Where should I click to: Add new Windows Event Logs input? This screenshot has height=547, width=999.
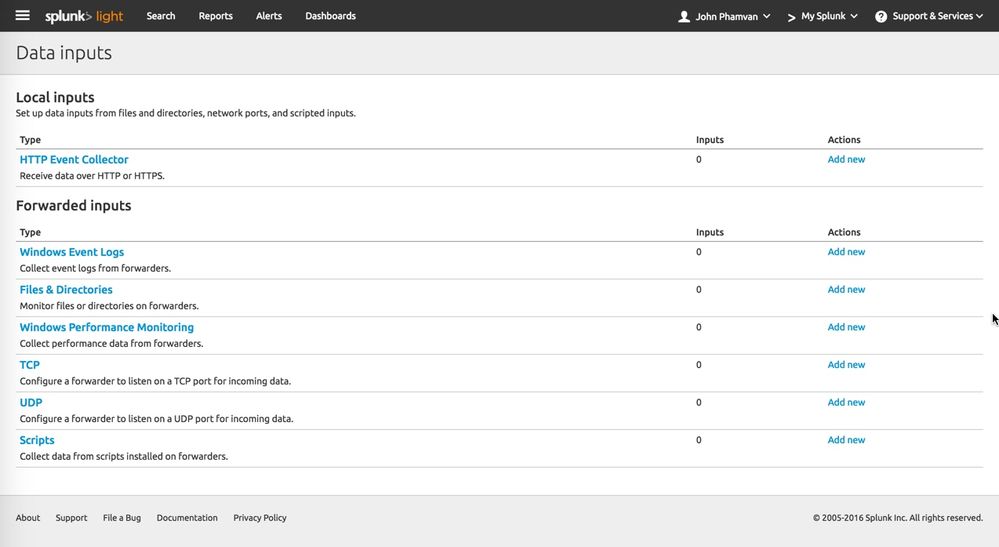(846, 252)
